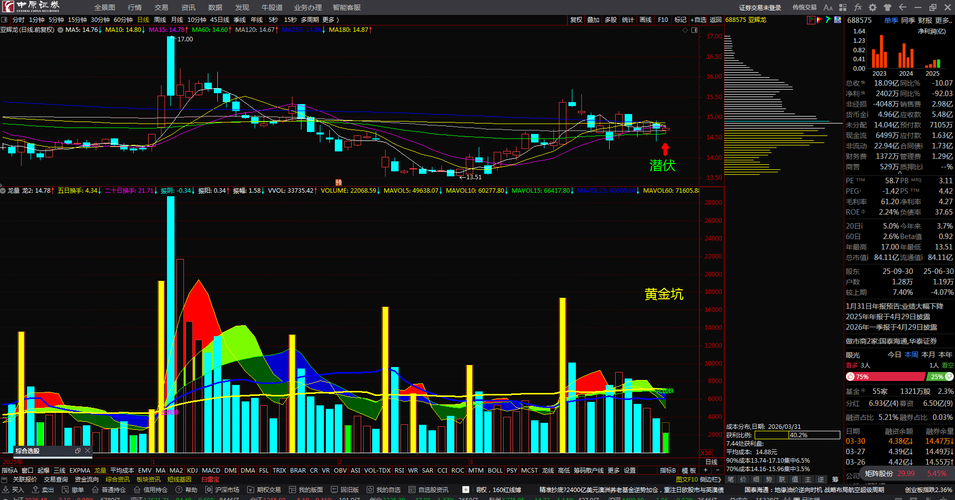The width and height of the screenshot is (955, 500).
Task: Toggle the 复权 adjustment button
Action: coord(576,20)
